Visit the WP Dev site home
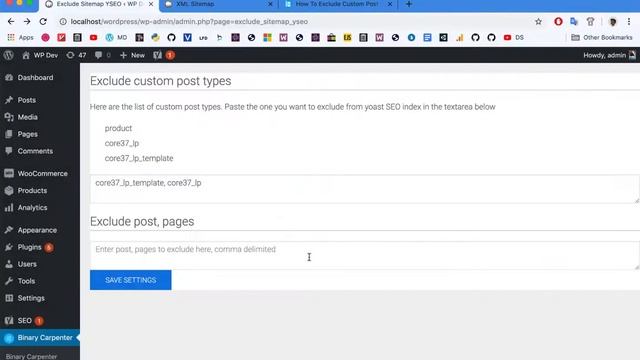The height and width of the screenshot is (360, 640). coord(40,55)
